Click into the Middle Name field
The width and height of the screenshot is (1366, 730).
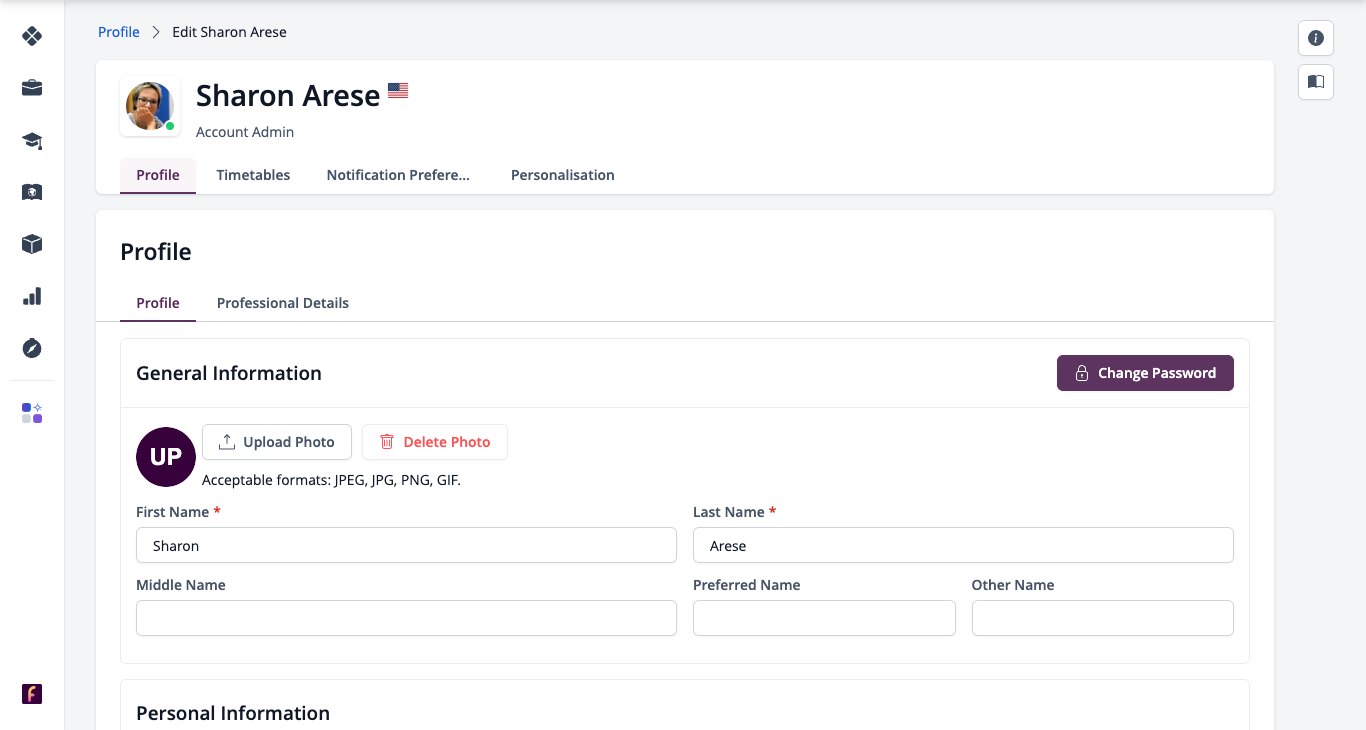pyautogui.click(x=406, y=618)
